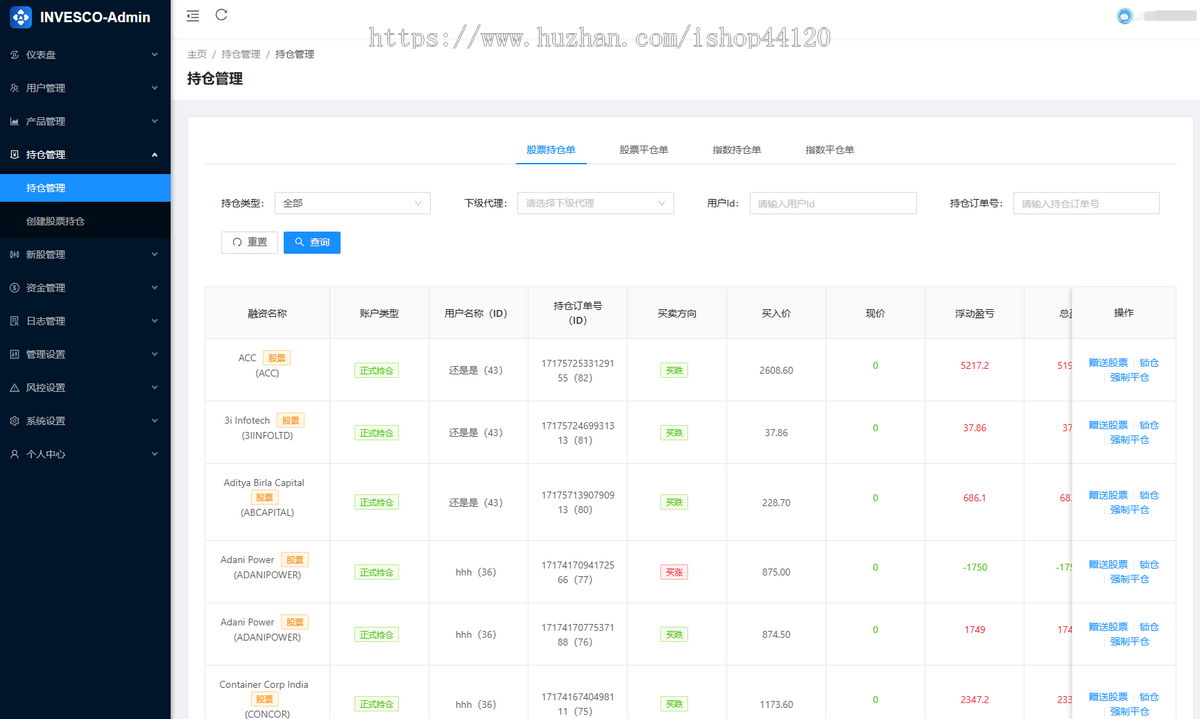Open the user avatar in the top right
Image resolution: width=1200 pixels, height=719 pixels.
tap(1125, 16)
